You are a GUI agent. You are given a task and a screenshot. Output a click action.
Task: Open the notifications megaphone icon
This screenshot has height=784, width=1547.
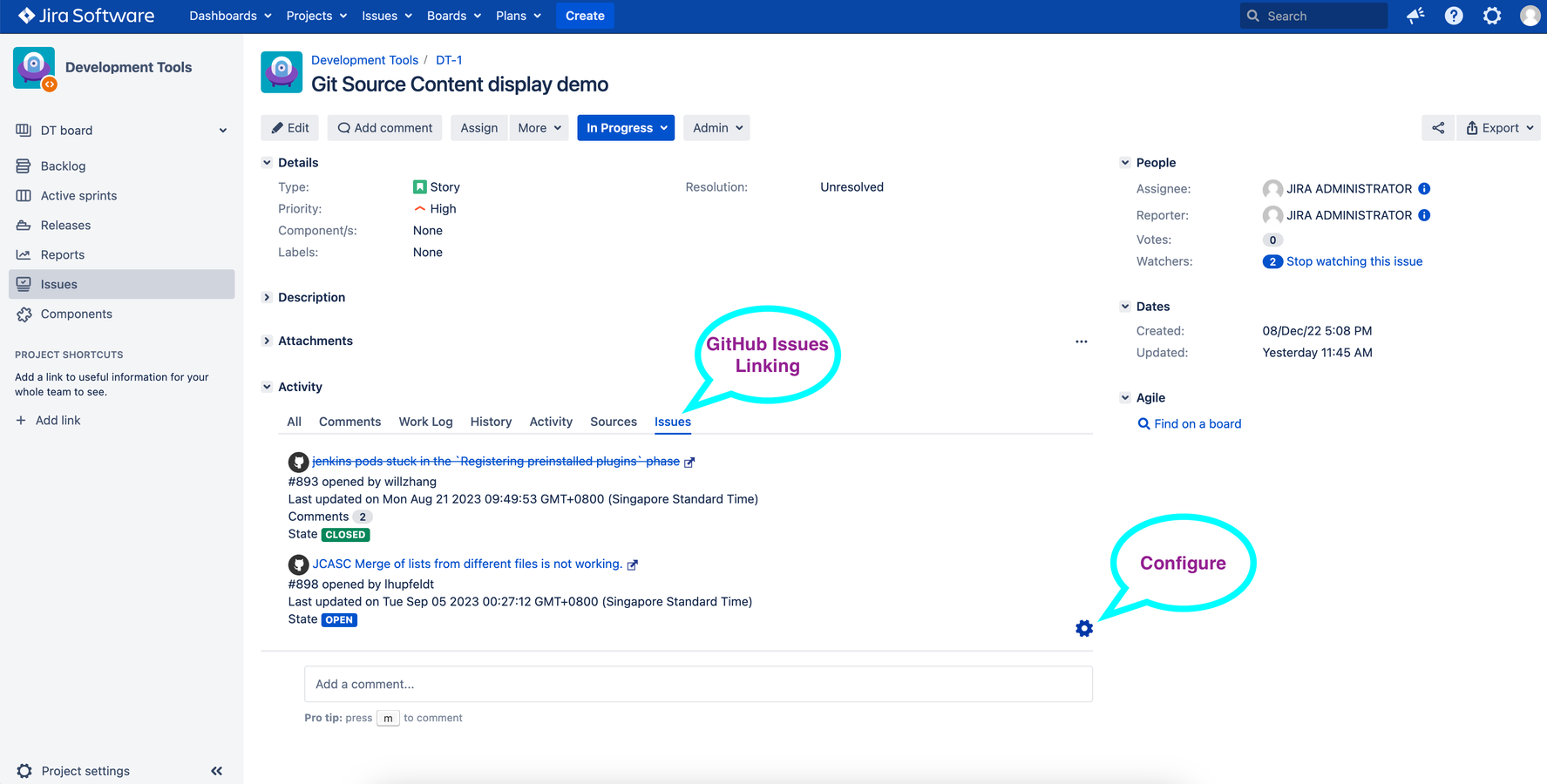[1415, 16]
